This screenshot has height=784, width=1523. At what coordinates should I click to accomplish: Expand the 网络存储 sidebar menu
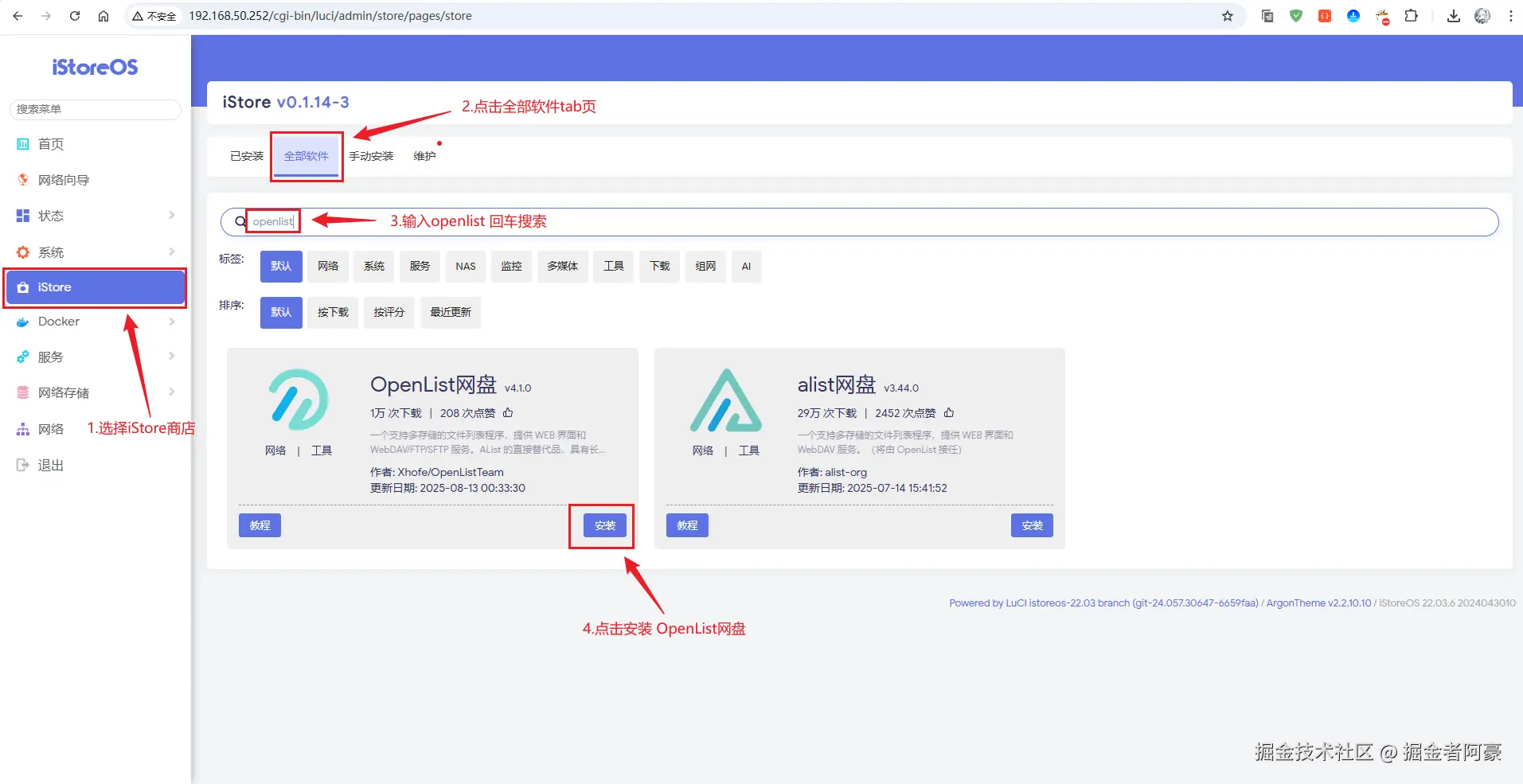(x=96, y=392)
